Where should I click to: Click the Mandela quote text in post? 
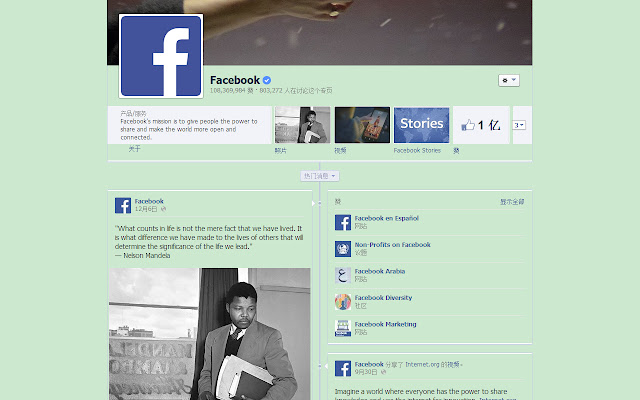[209, 238]
